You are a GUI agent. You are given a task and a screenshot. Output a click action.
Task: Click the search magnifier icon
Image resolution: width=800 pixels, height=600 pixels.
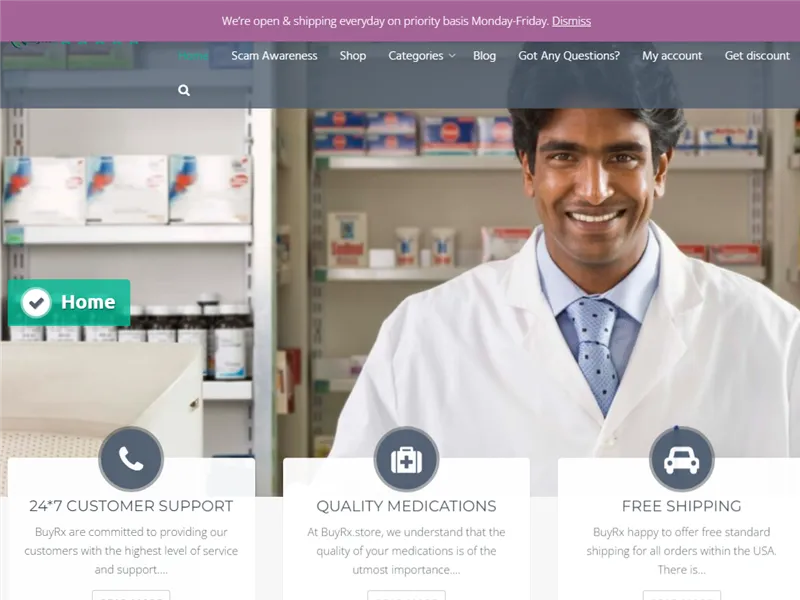tap(184, 90)
